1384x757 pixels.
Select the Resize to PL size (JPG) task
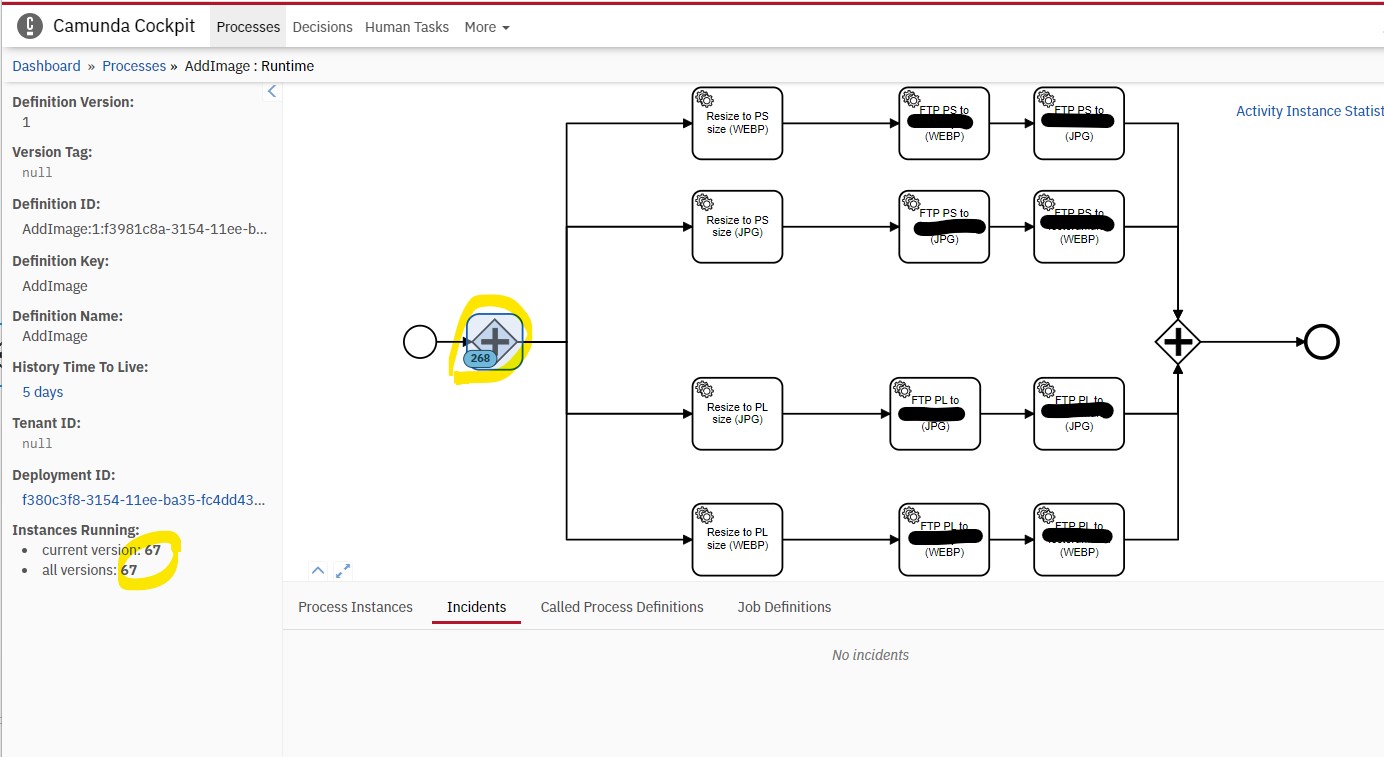(737, 414)
